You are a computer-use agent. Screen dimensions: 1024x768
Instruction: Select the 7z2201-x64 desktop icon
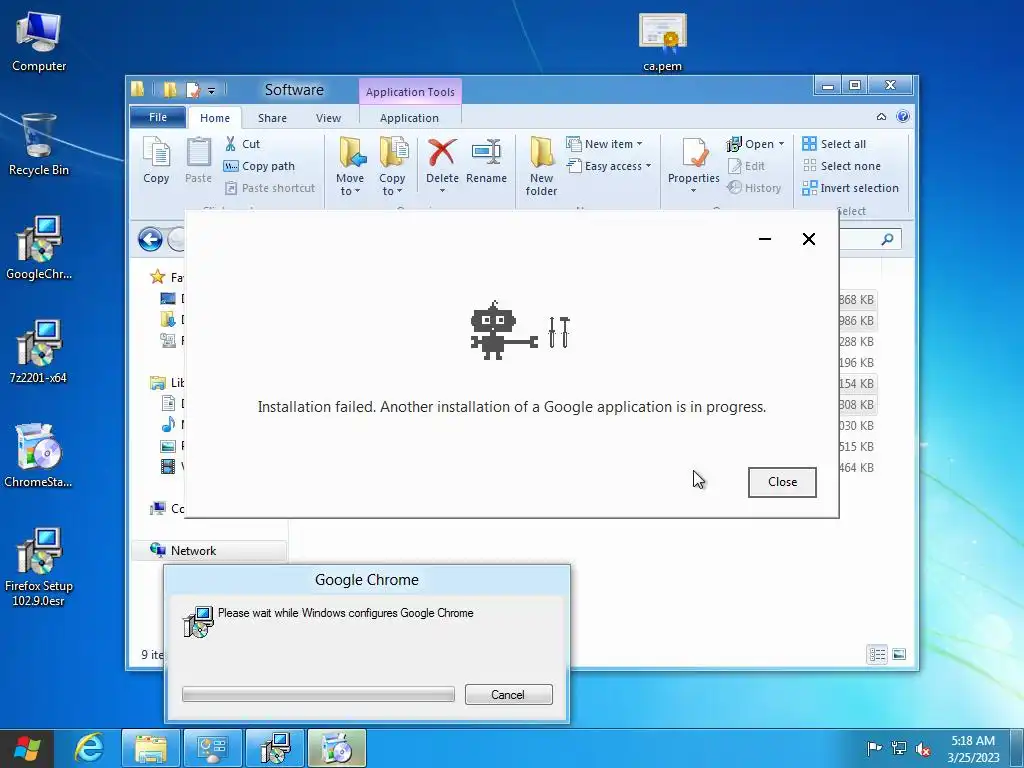(39, 351)
